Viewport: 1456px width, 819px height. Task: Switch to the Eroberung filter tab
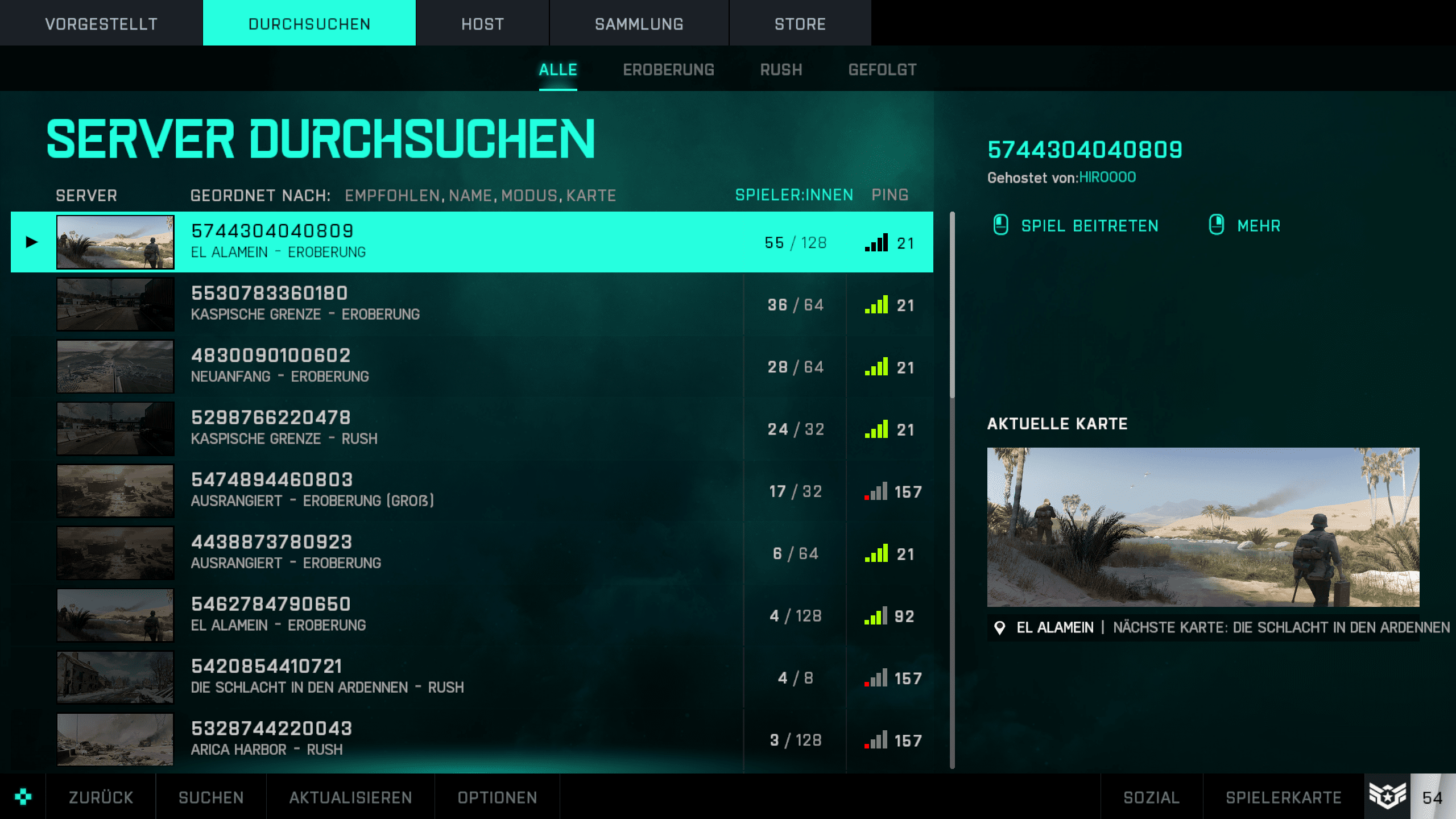[668, 69]
